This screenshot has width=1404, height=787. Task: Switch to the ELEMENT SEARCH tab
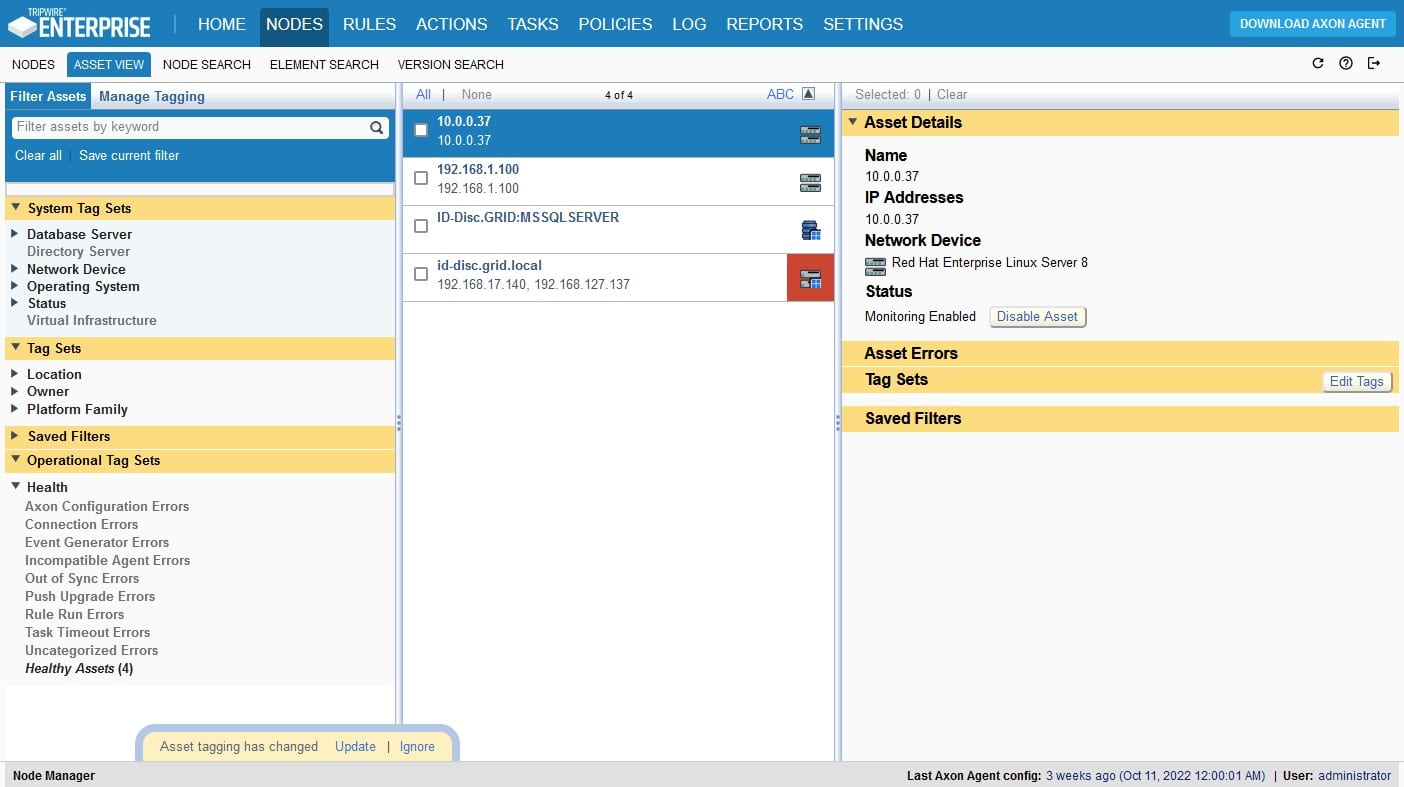(x=324, y=64)
